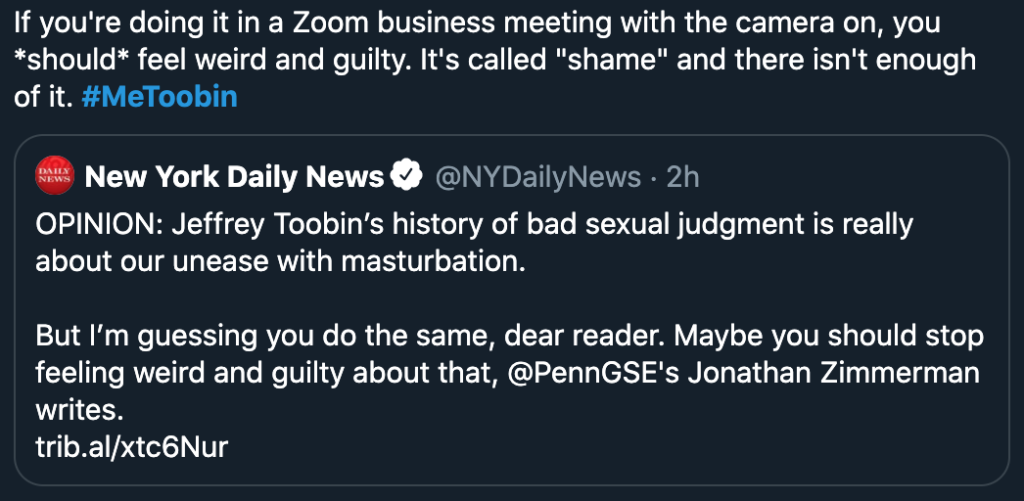1024x501 pixels.
Task: Click the New York Daily News avatar
Action: (x=55, y=175)
